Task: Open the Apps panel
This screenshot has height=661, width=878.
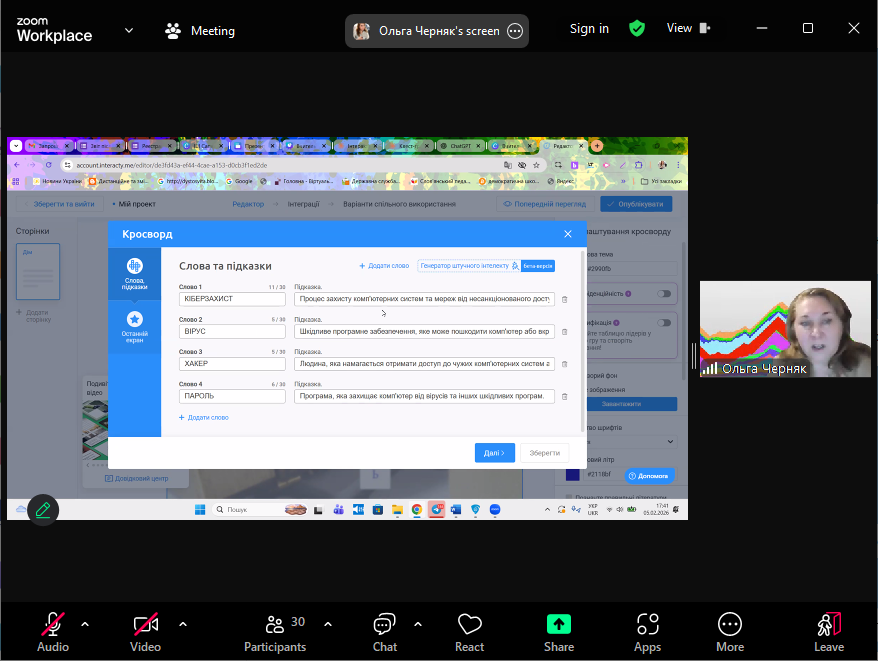Action: coord(647,632)
